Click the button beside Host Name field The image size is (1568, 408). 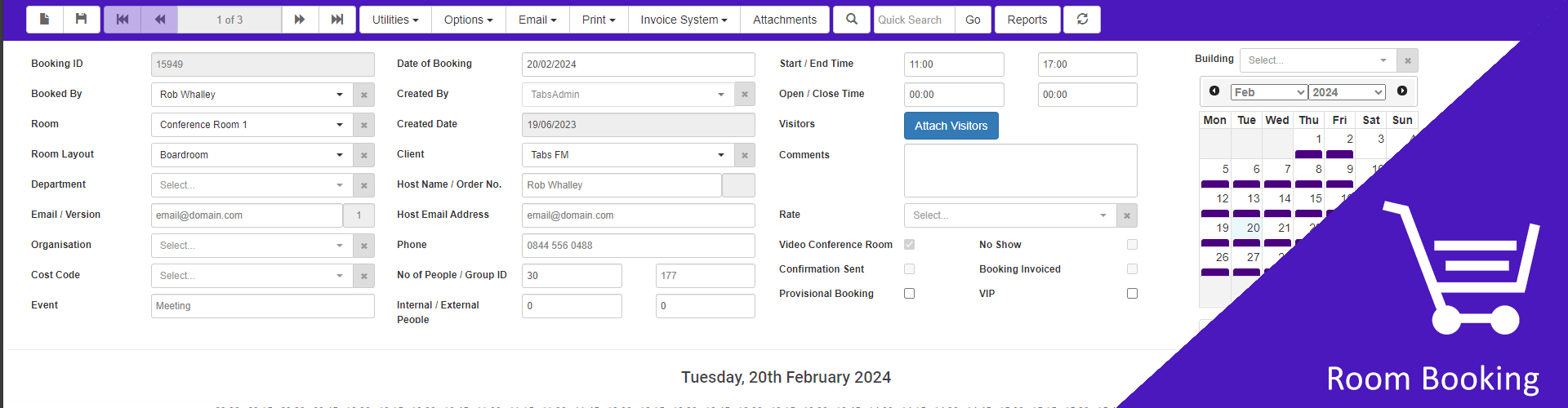(x=738, y=185)
